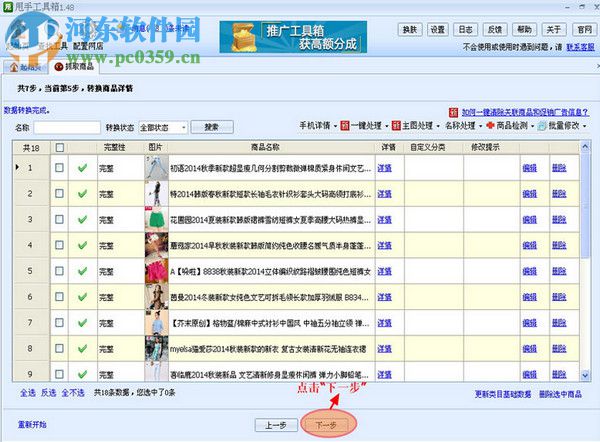Open the 帮助 help button
Viewport: 600px width, 442px height.
point(524,29)
